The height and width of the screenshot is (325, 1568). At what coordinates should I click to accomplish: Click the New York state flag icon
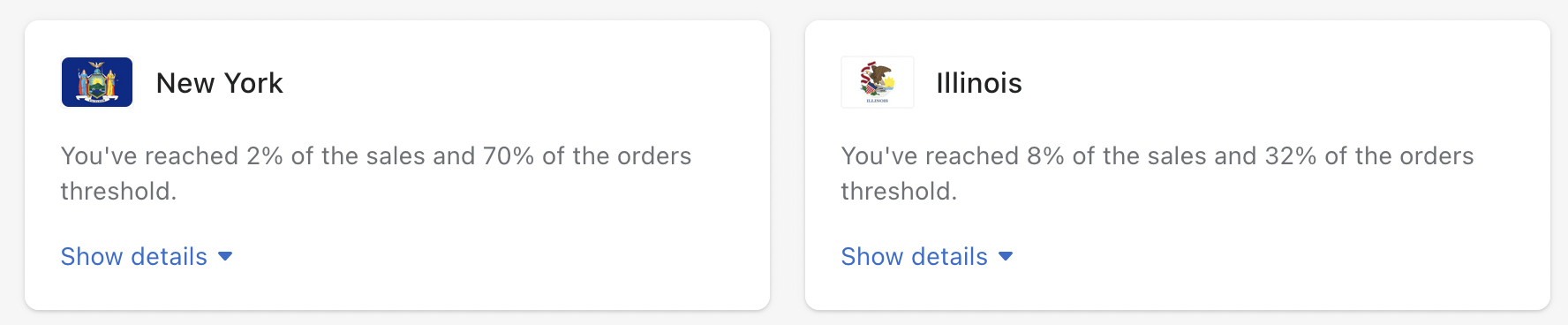point(97,82)
